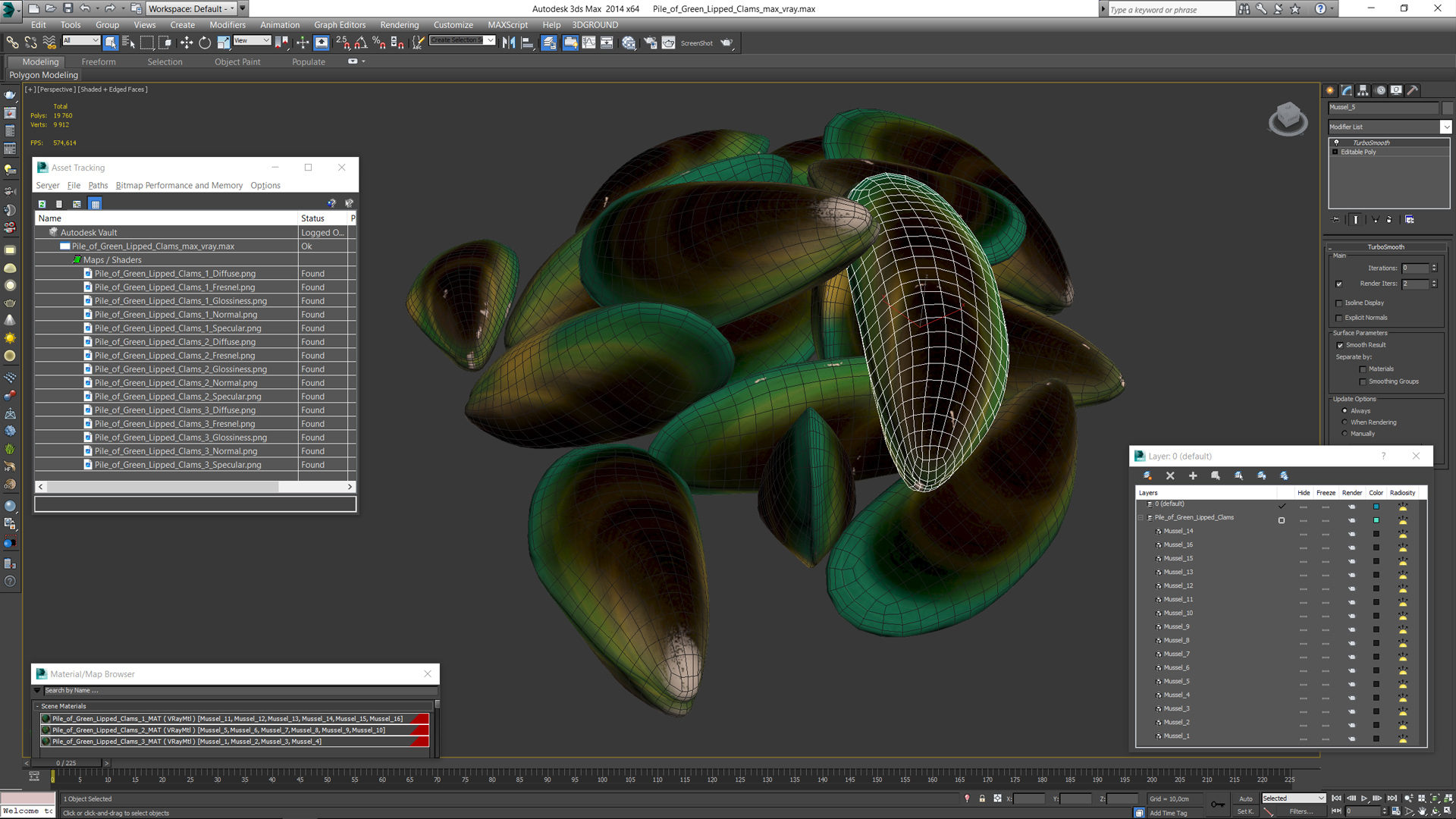
Task: Click Add Time Tag
Action: click(x=1168, y=813)
